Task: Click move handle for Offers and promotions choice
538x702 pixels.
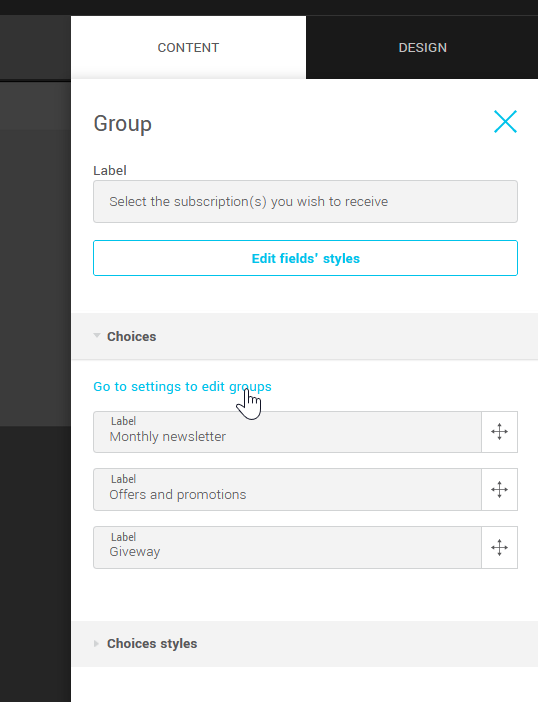Action: click(500, 490)
